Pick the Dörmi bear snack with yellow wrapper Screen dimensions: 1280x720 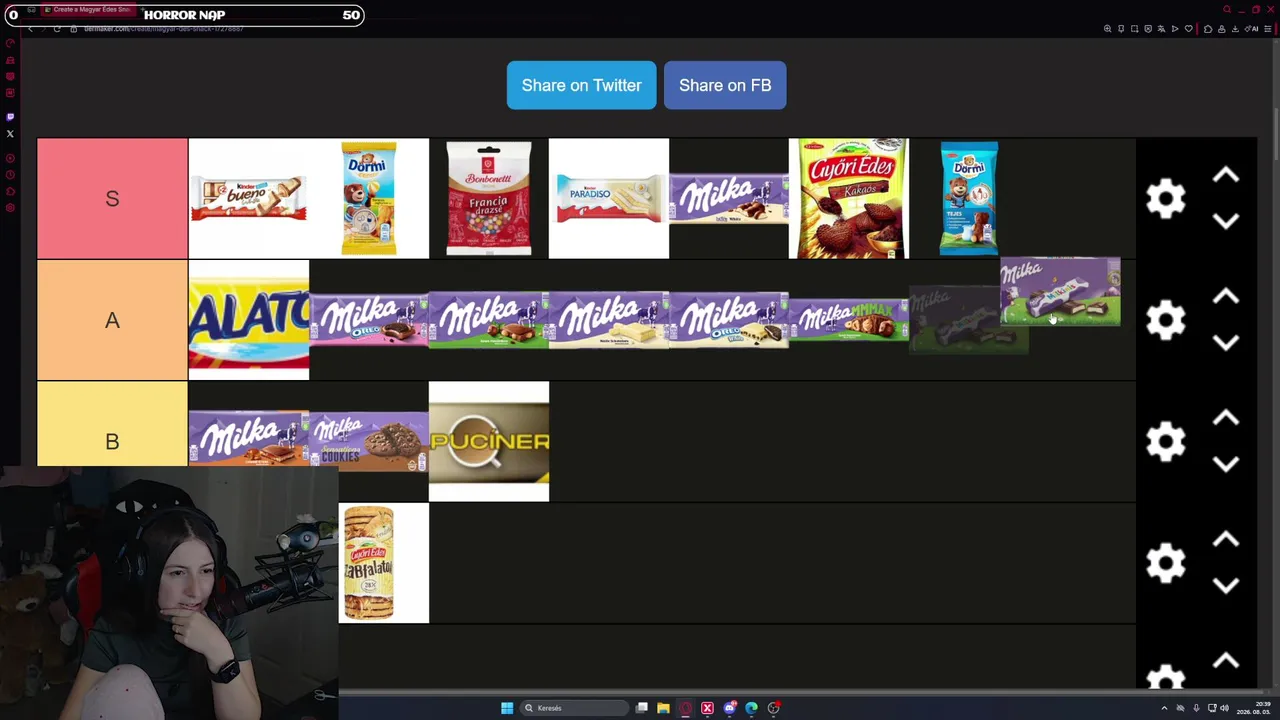pos(369,198)
